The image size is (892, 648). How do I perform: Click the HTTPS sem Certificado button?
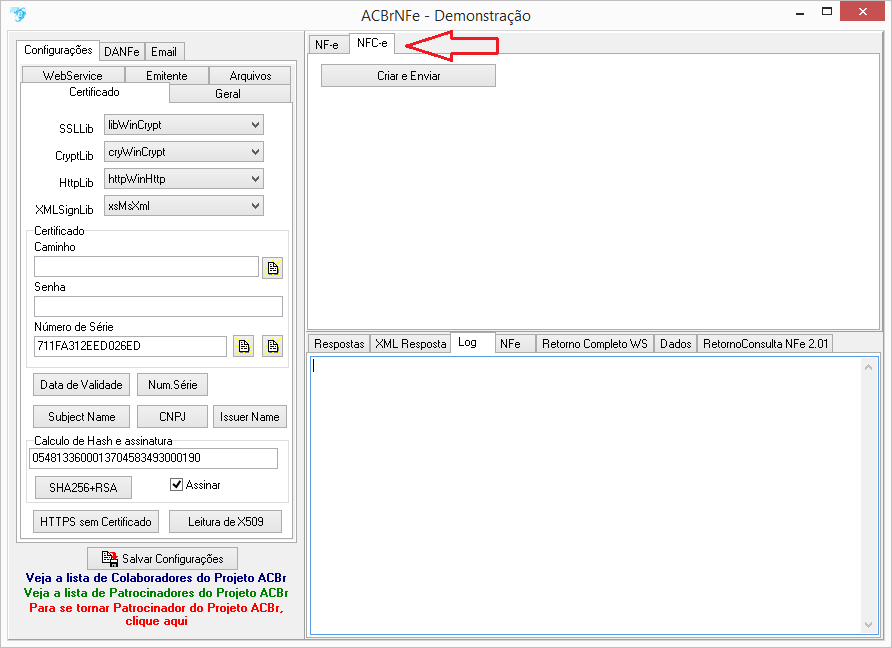point(96,522)
